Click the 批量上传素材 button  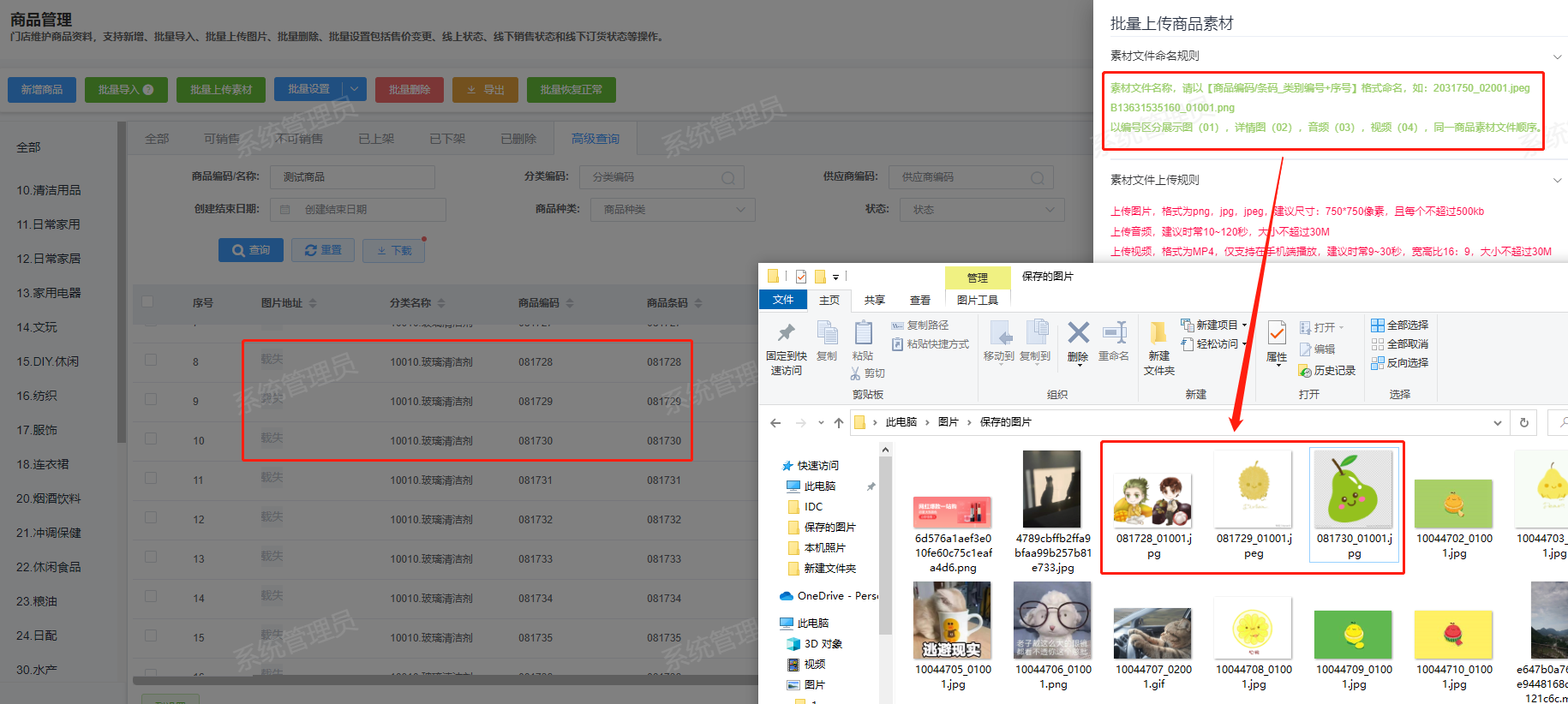tap(221, 90)
